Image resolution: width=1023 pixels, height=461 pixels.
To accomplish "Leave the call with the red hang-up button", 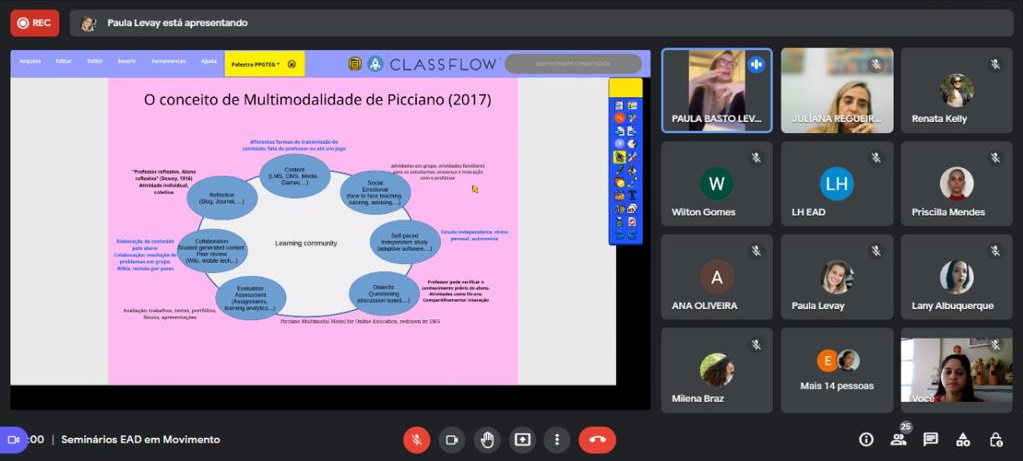I will 597,439.
